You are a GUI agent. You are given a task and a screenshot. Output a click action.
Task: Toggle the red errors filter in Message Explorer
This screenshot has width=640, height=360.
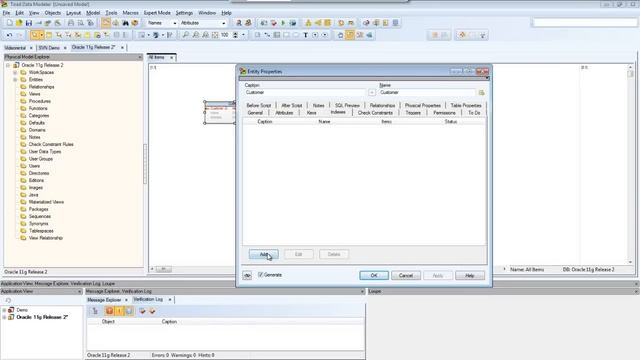pos(109,311)
